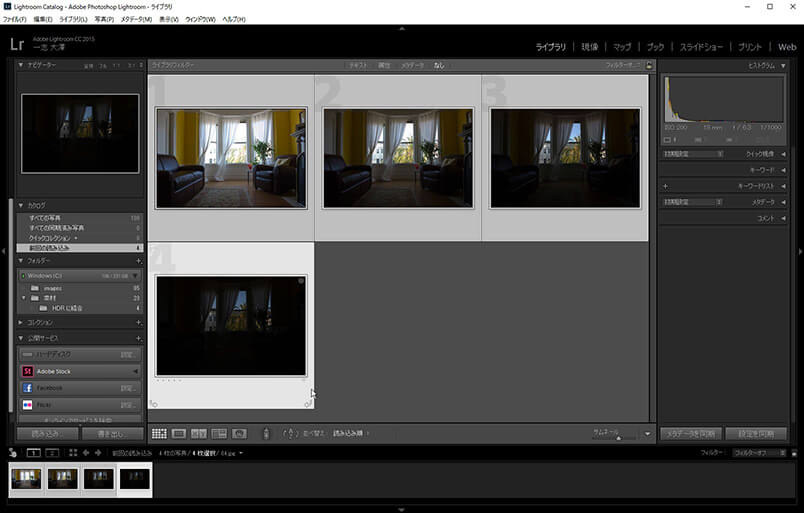Switch to 現像 (Develop) module
The image size is (804, 513).
tap(590, 47)
